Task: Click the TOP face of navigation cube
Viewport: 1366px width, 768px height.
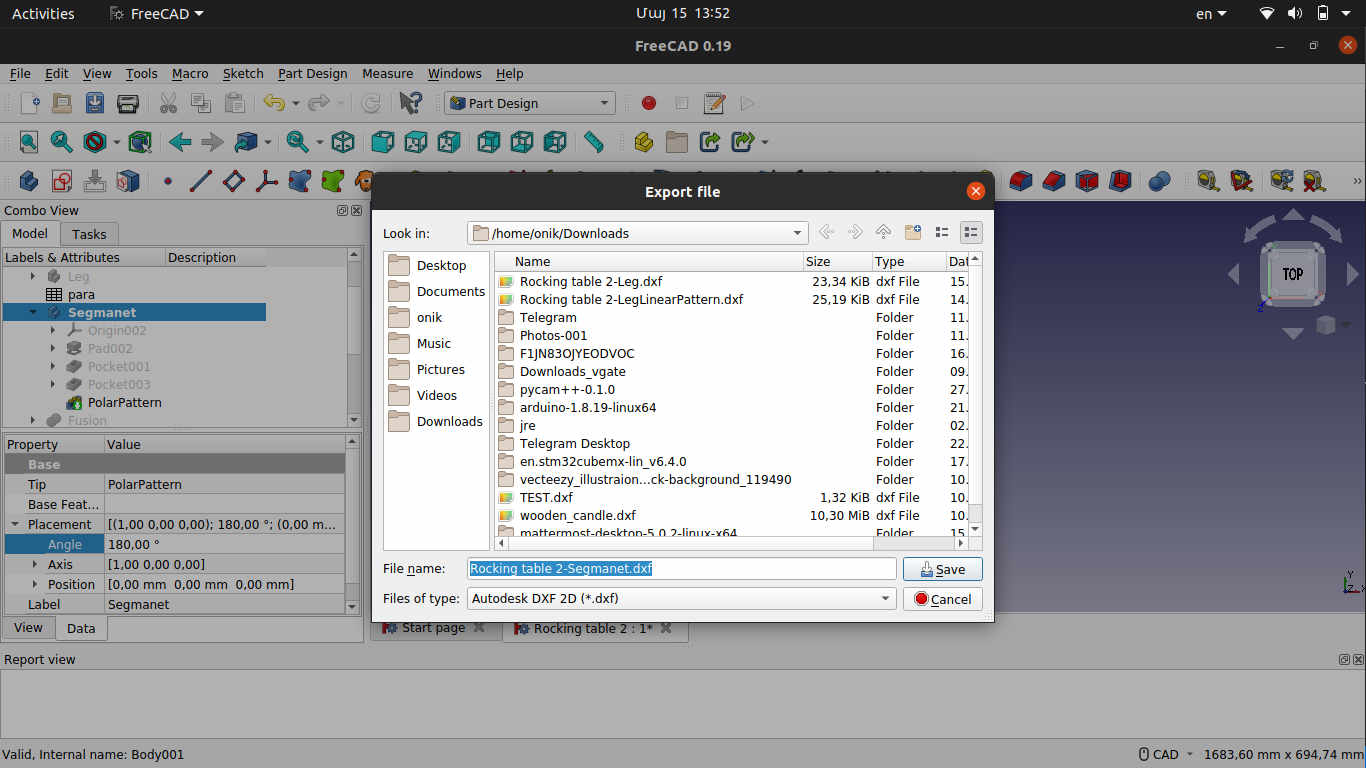Action: tap(1293, 273)
